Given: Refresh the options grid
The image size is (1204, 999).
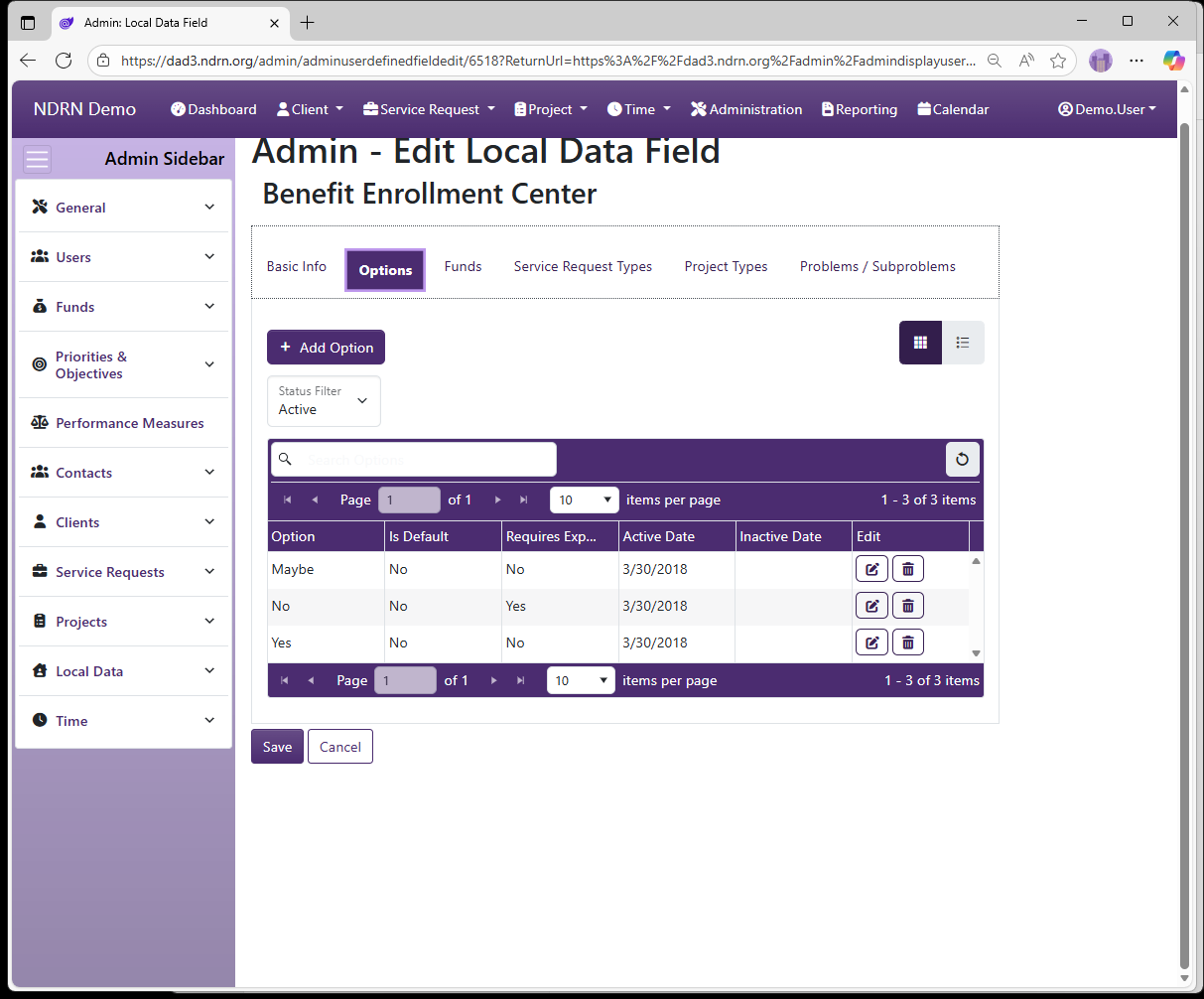Looking at the screenshot, I should pos(962,459).
